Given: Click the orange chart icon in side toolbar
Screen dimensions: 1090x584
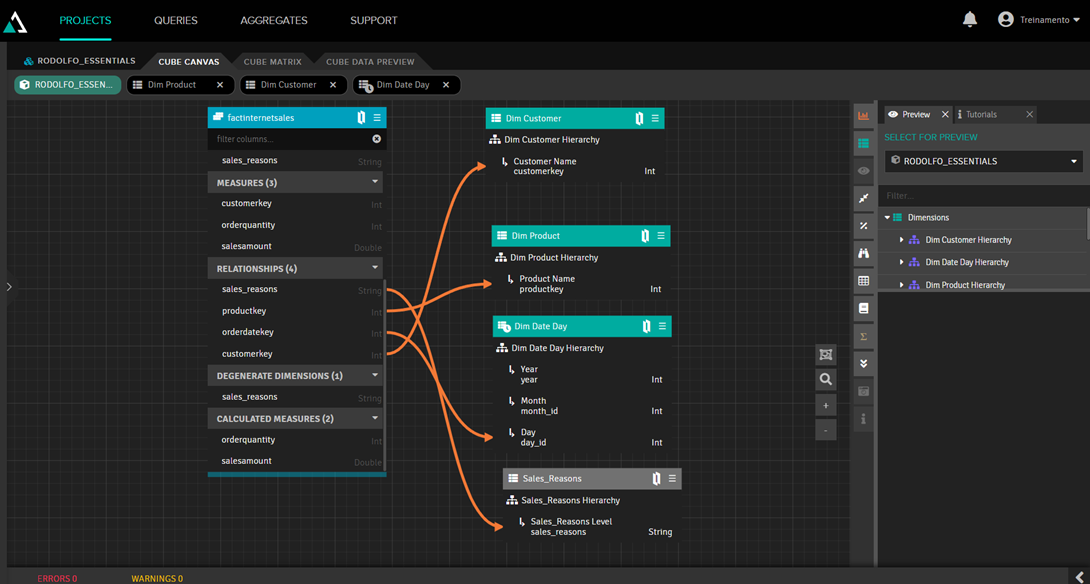Looking at the screenshot, I should point(863,116).
